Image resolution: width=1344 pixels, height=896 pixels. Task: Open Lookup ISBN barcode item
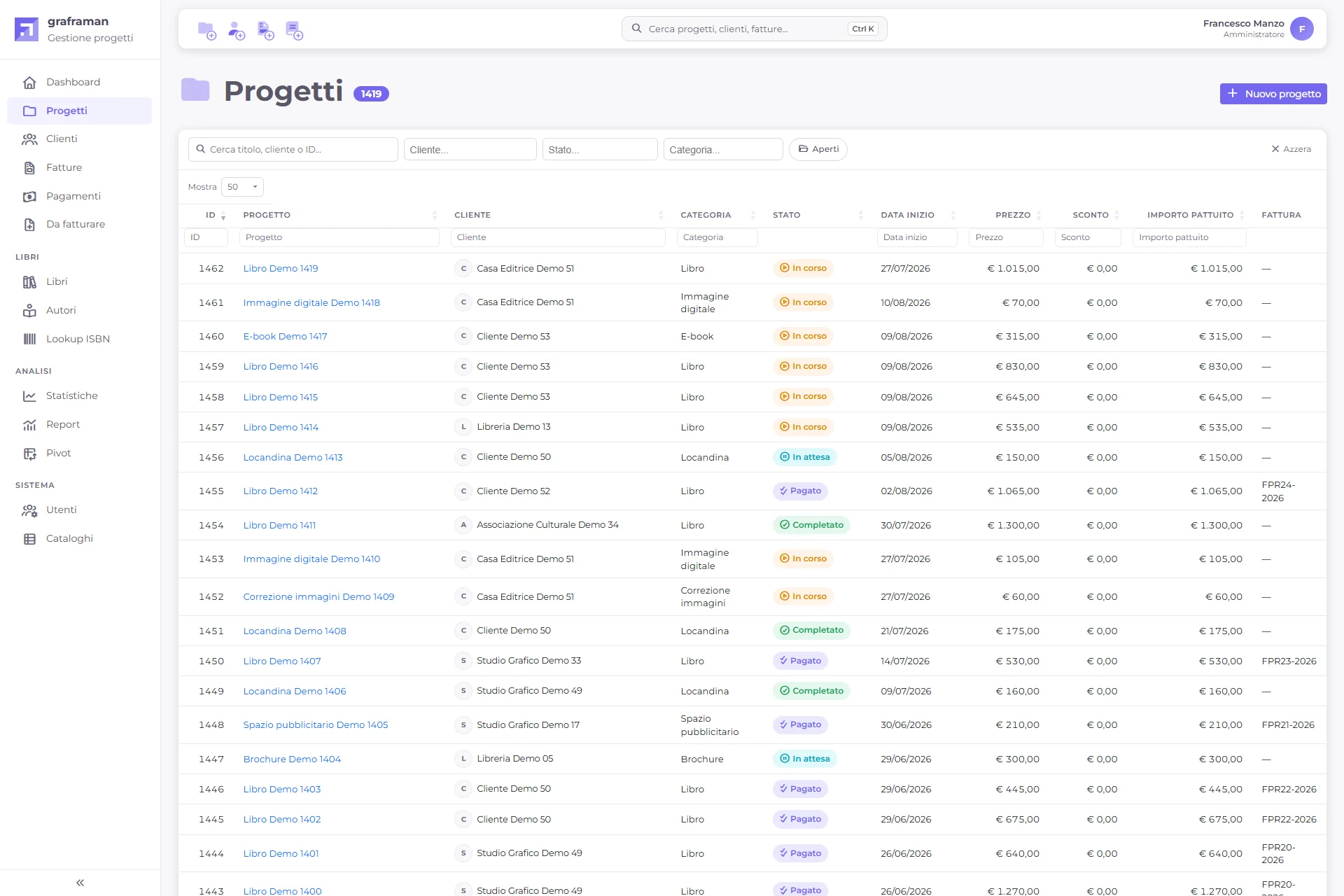(x=79, y=339)
